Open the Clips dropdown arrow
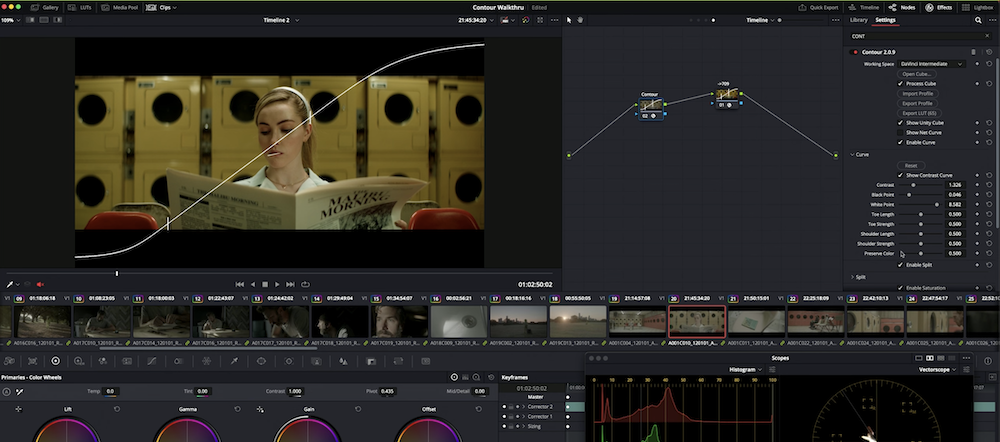 [x=175, y=8]
